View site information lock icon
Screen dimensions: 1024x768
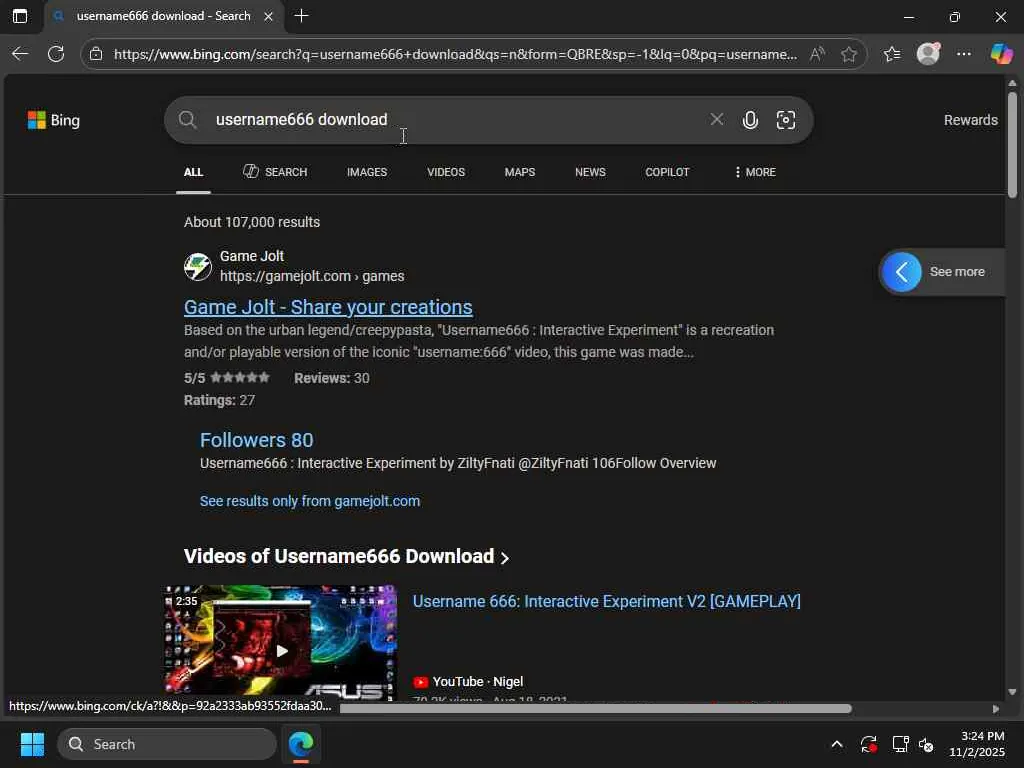96,54
